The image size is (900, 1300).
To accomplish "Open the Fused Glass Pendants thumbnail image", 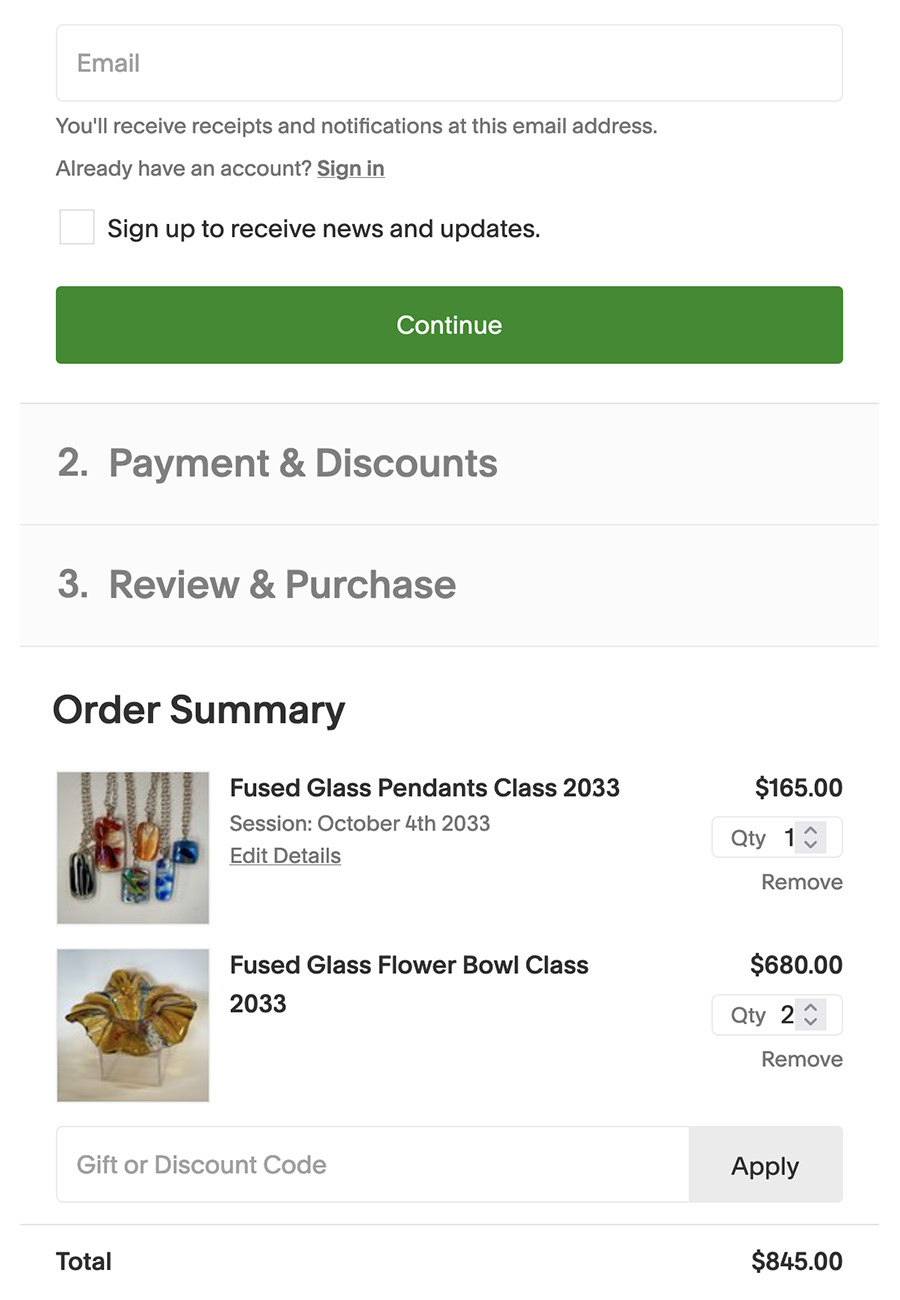I will pyautogui.click(x=133, y=847).
